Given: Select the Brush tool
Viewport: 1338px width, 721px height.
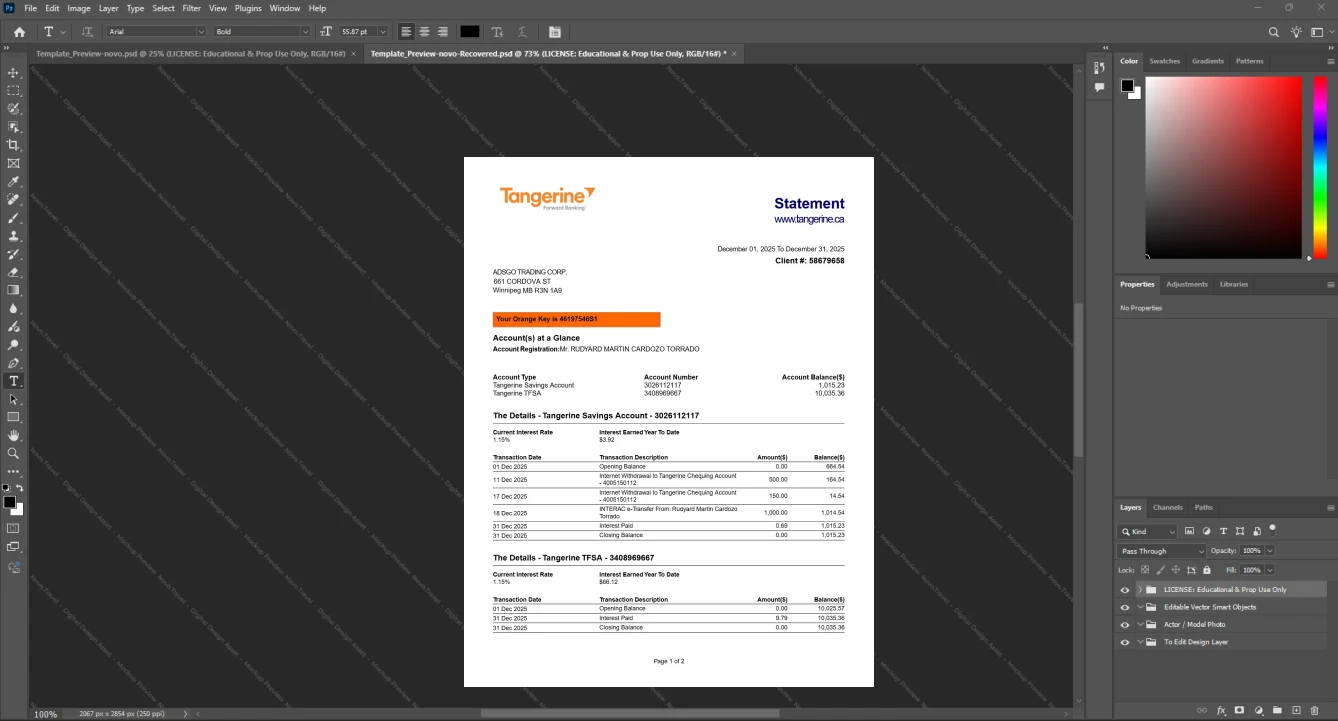Looking at the screenshot, I should pyautogui.click(x=13, y=218).
